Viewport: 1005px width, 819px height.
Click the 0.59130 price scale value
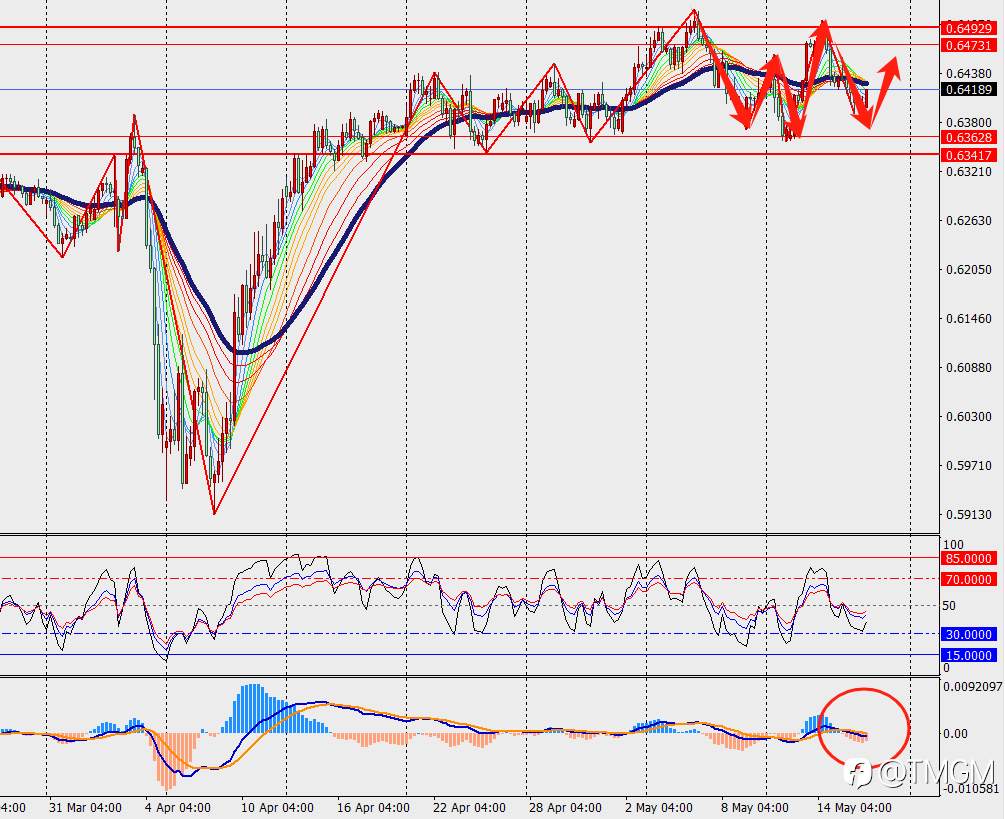(x=968, y=514)
